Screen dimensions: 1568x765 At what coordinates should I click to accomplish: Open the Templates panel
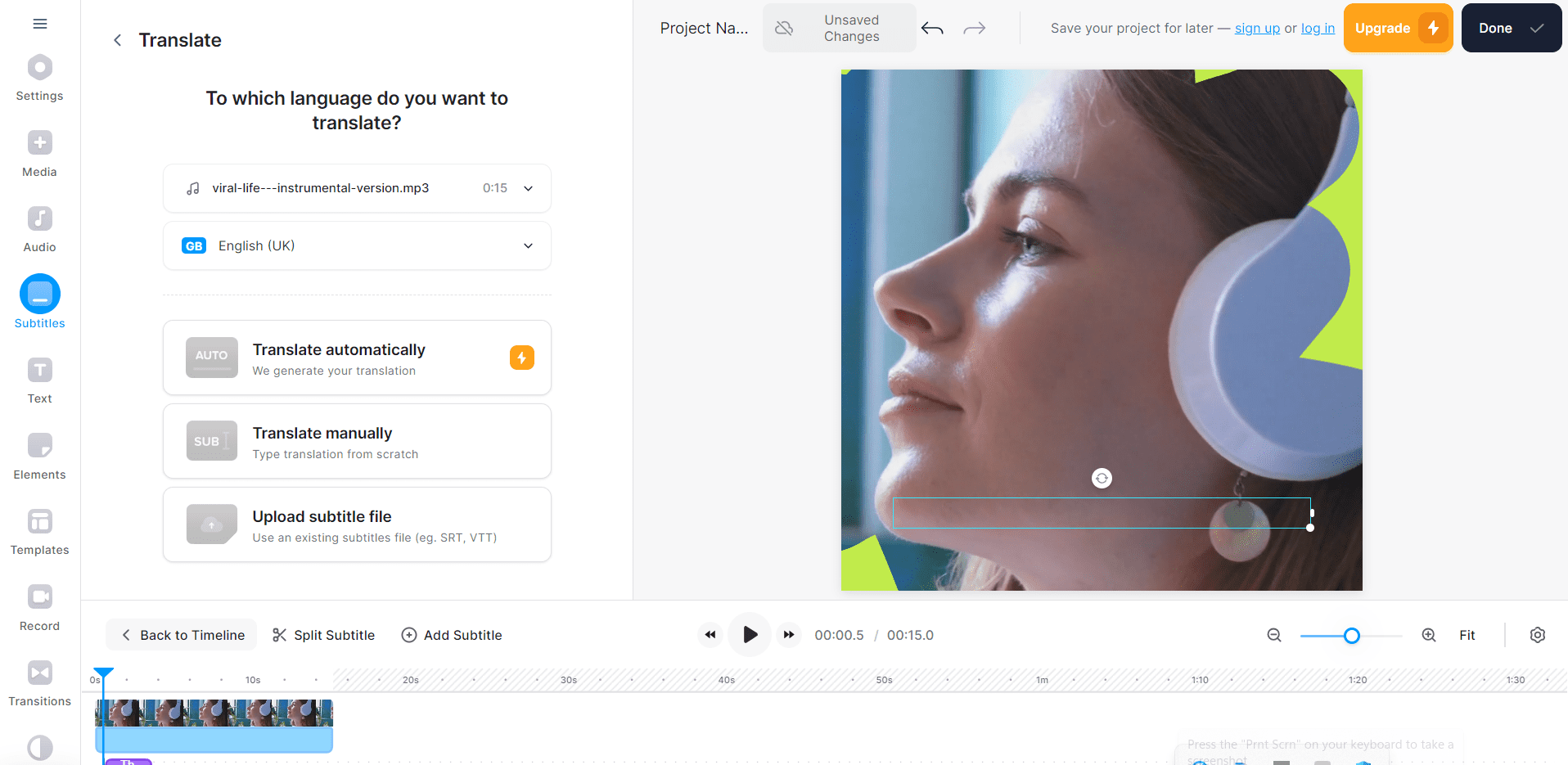click(38, 529)
